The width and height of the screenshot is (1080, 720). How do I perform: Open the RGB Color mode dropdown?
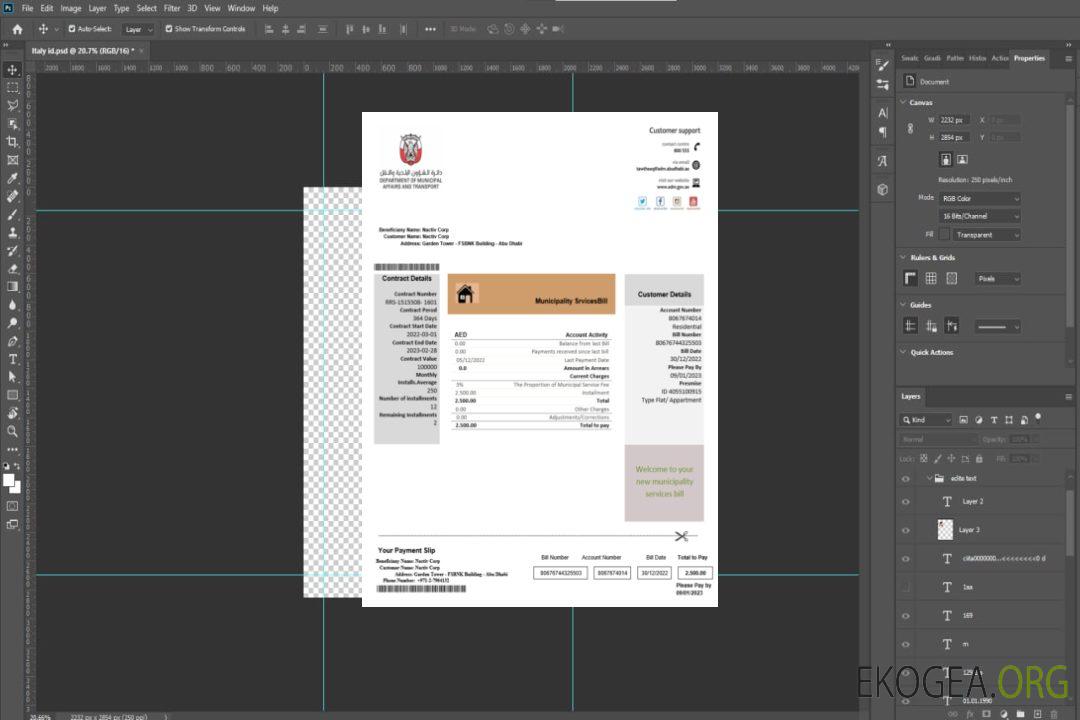point(980,199)
